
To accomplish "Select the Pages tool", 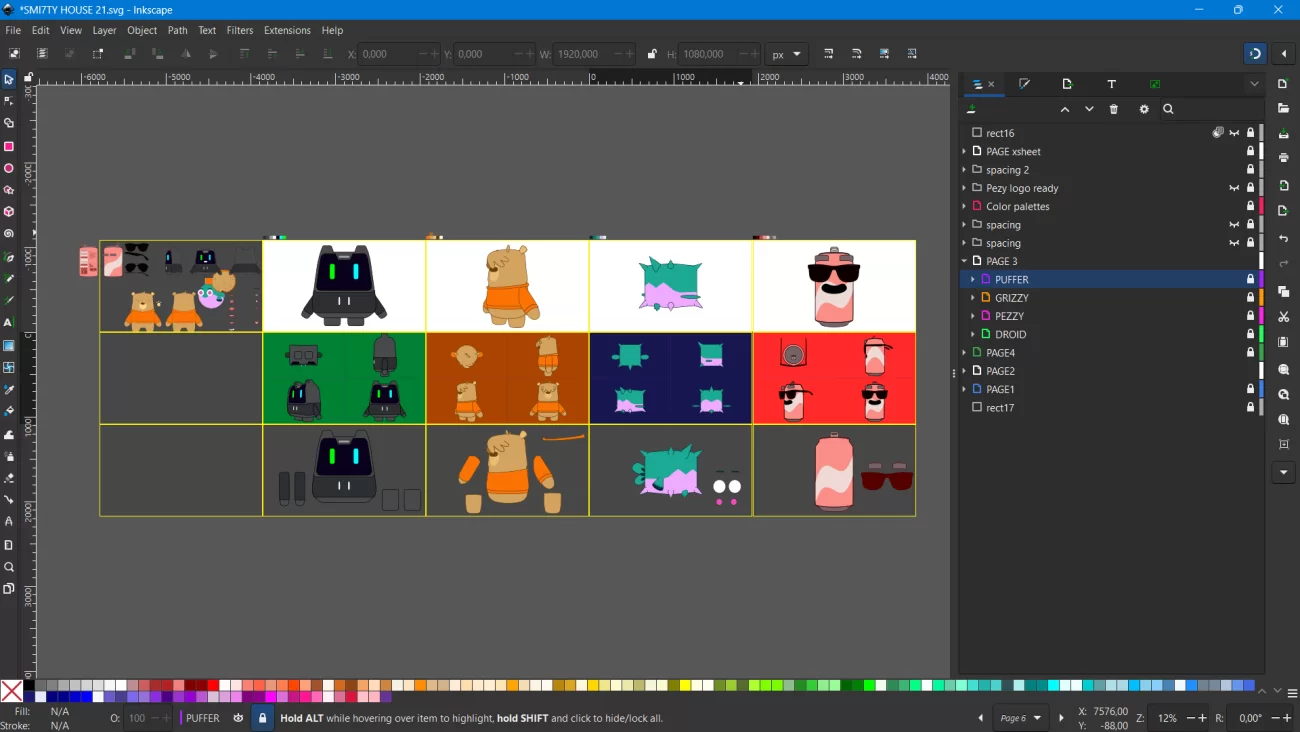I will click(9, 589).
